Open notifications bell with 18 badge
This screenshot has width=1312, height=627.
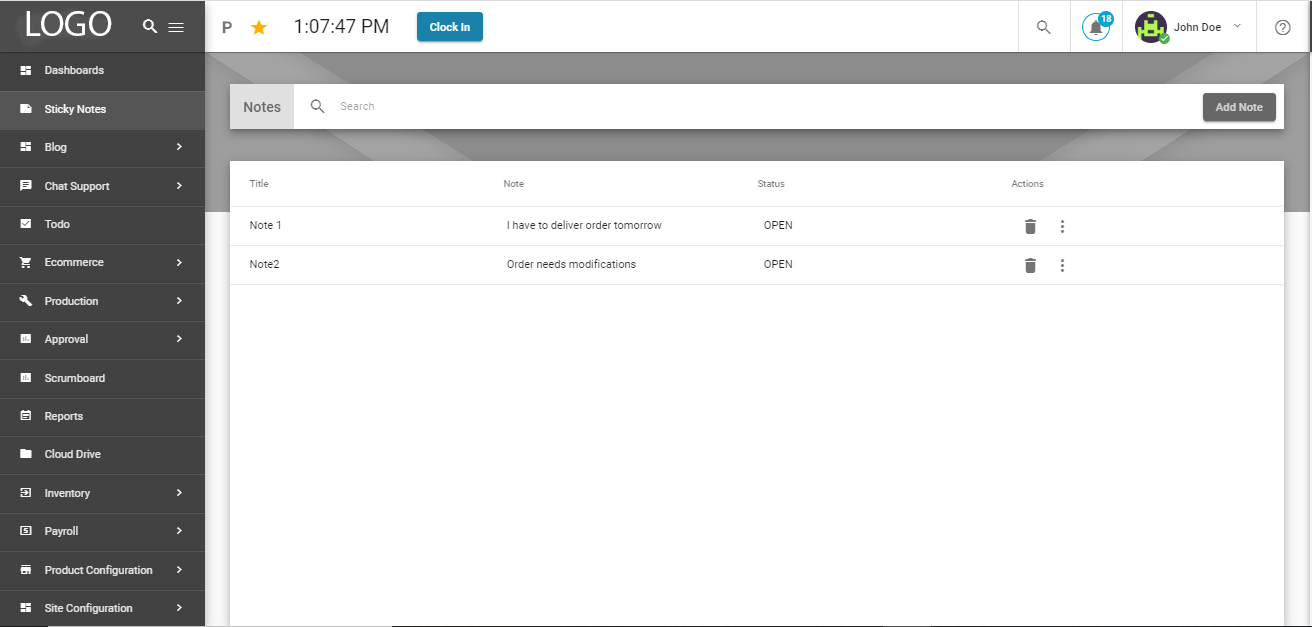click(1096, 27)
